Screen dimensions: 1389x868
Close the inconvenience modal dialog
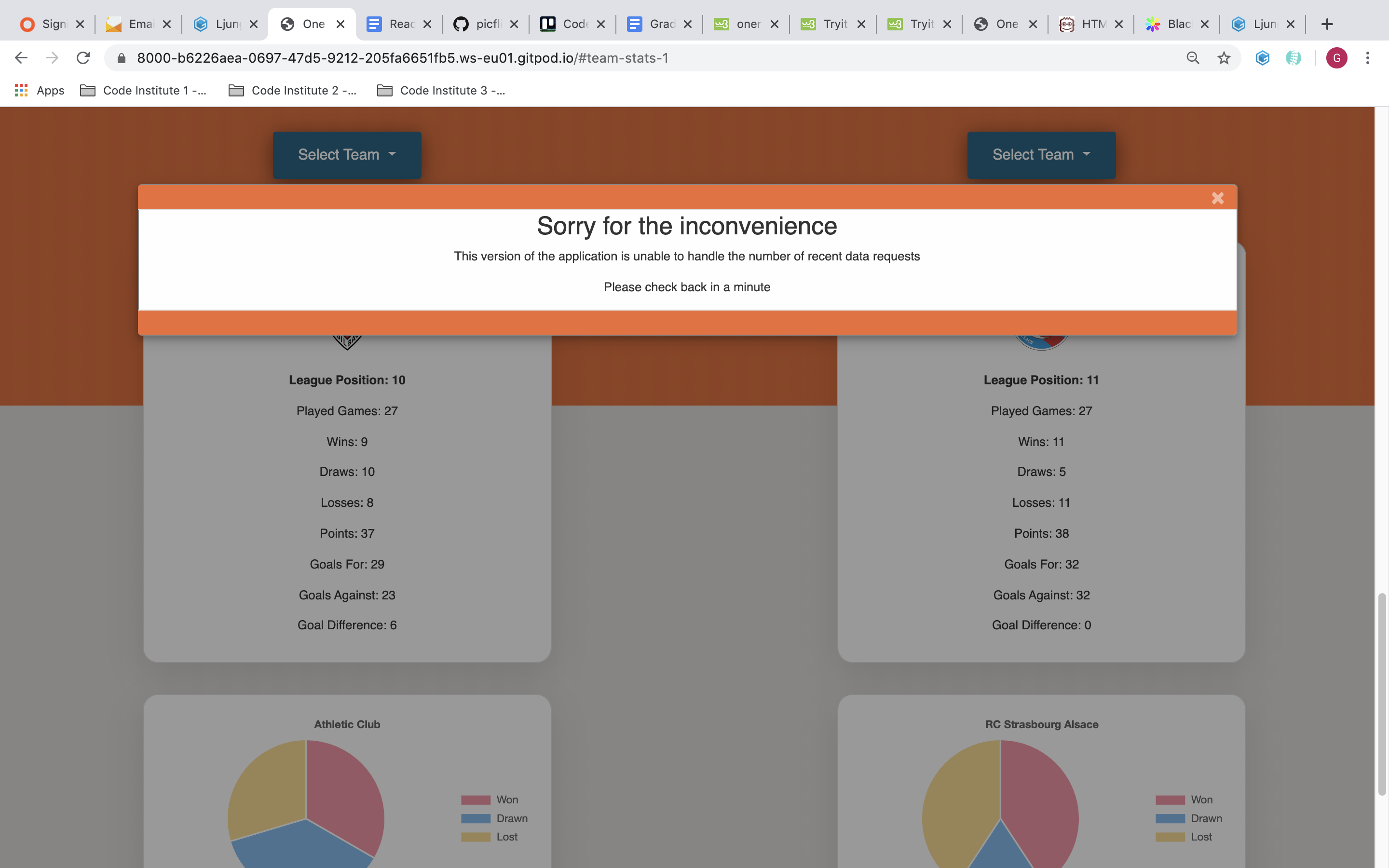click(x=1218, y=198)
